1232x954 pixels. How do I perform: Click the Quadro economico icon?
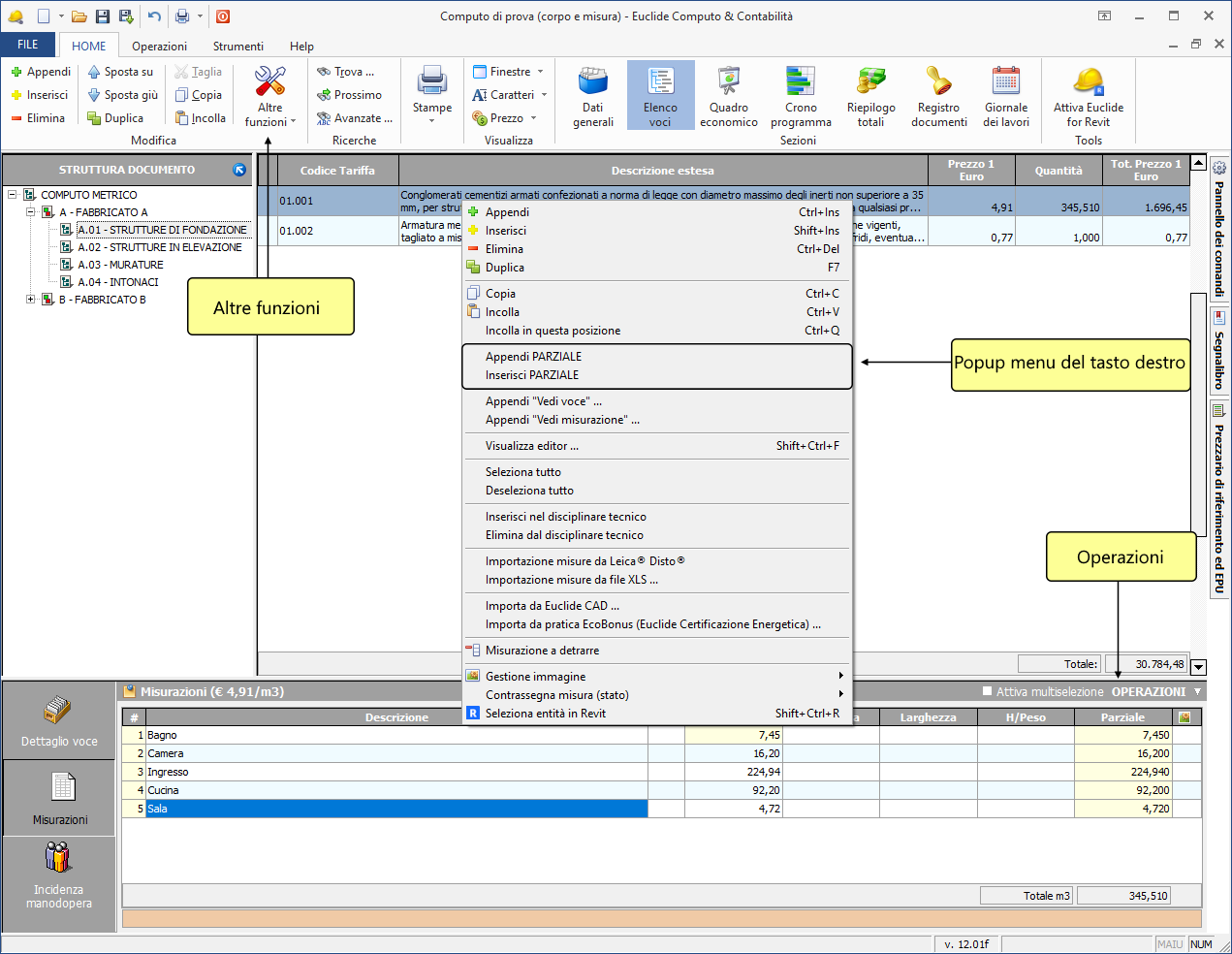coord(728,96)
